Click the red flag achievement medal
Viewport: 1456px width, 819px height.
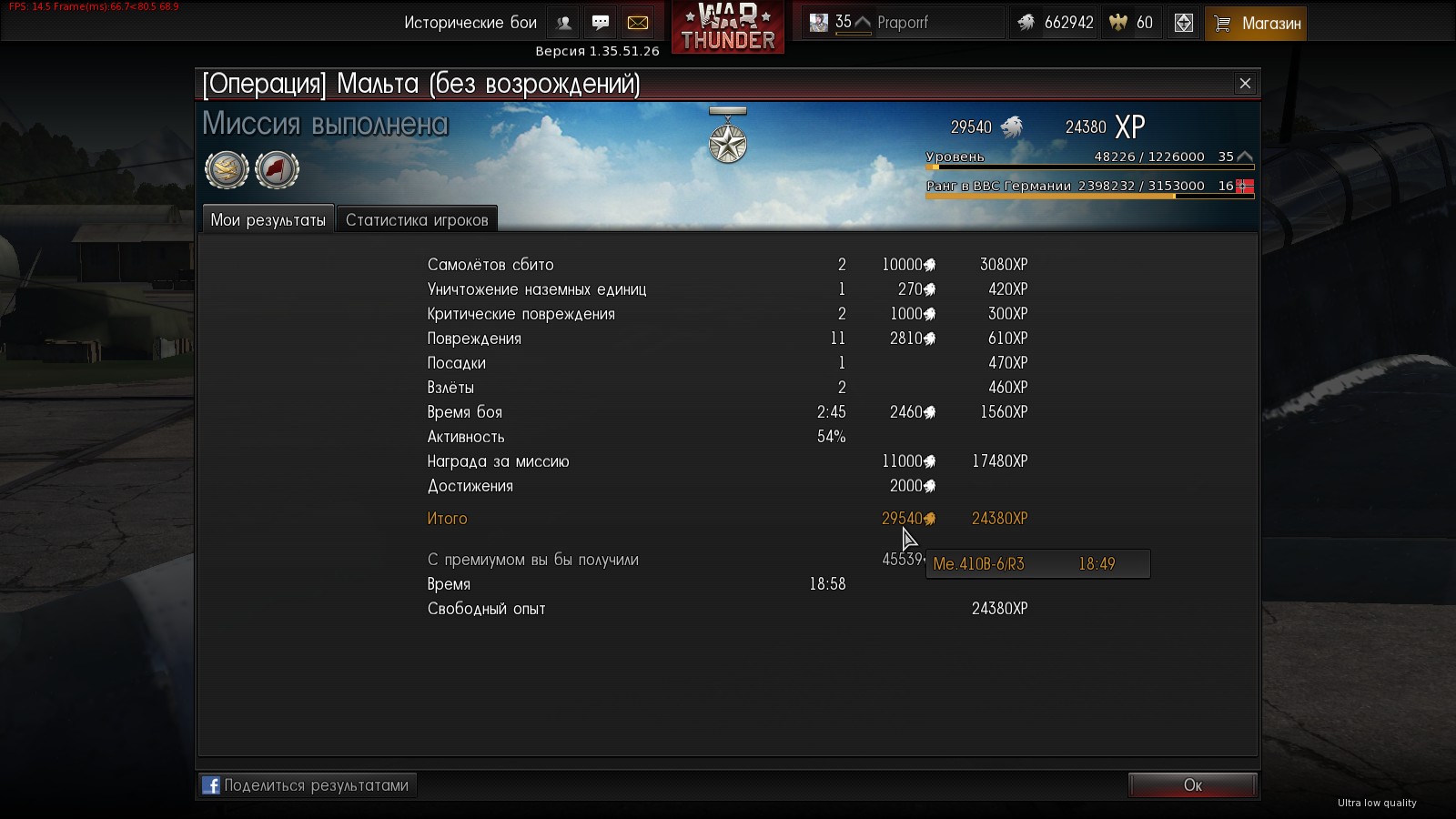277,169
